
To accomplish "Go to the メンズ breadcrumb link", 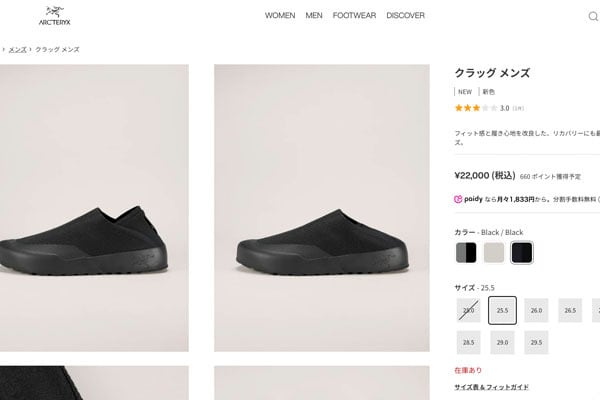I will point(18,49).
